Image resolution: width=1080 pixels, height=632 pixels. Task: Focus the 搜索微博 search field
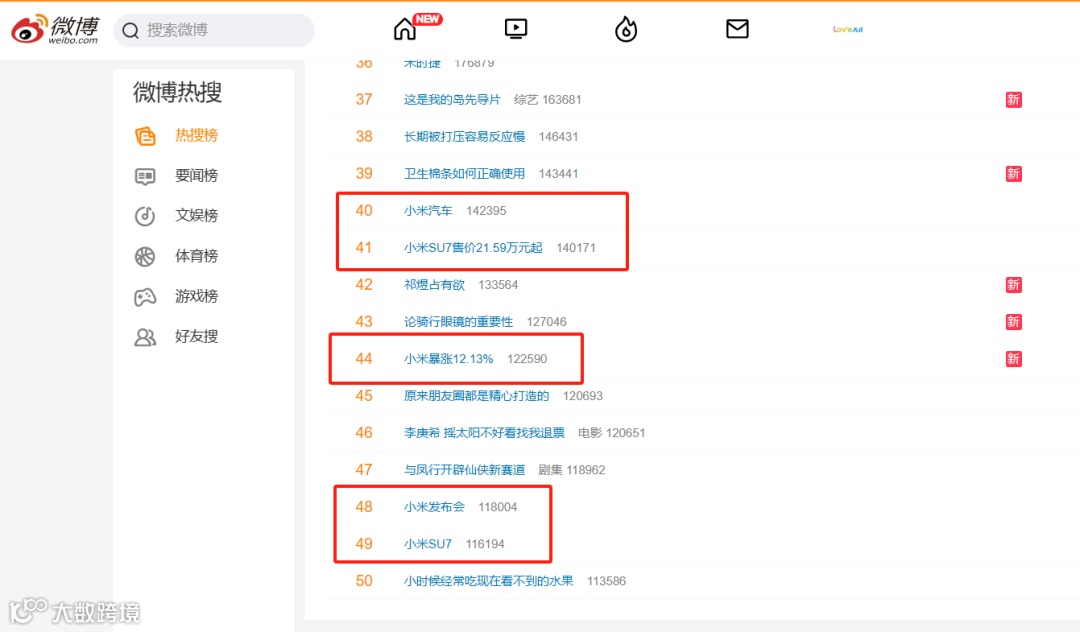[214, 30]
